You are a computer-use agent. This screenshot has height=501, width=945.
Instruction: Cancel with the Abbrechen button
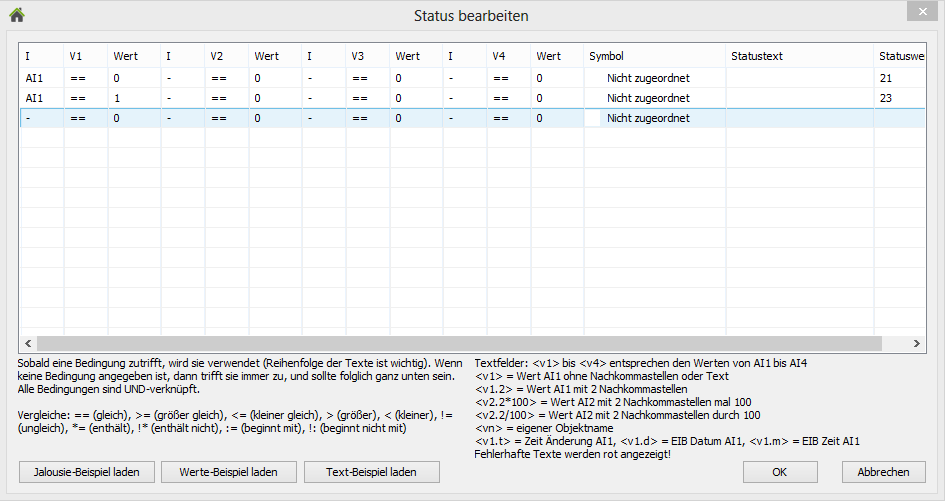coord(884,472)
